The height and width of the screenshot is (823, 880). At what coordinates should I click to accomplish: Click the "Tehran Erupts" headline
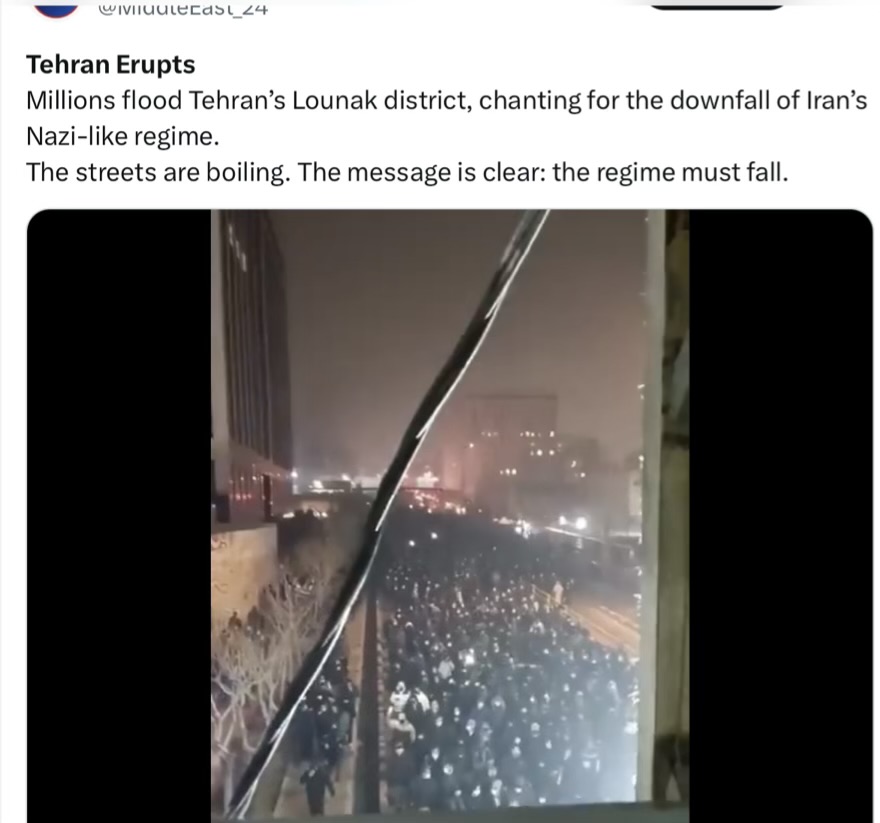pyautogui.click(x=111, y=65)
